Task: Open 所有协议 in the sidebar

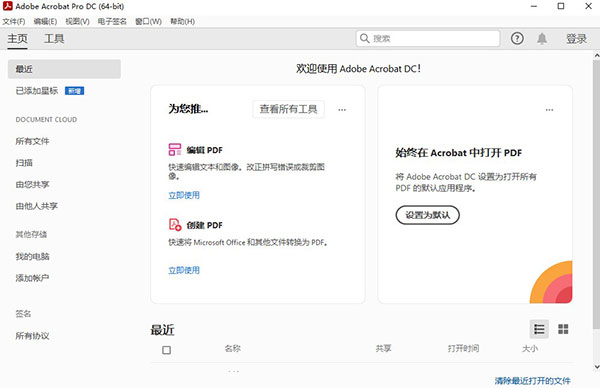Action: 32,336
